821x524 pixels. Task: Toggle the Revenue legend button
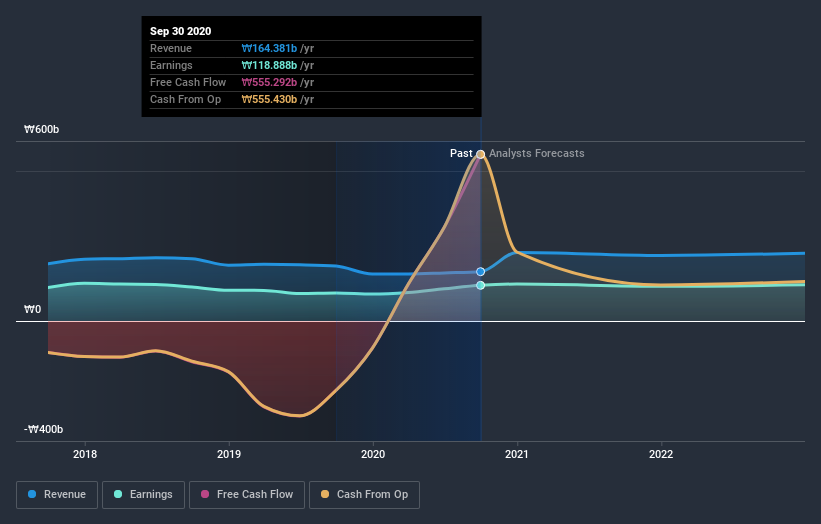[x=57, y=495]
